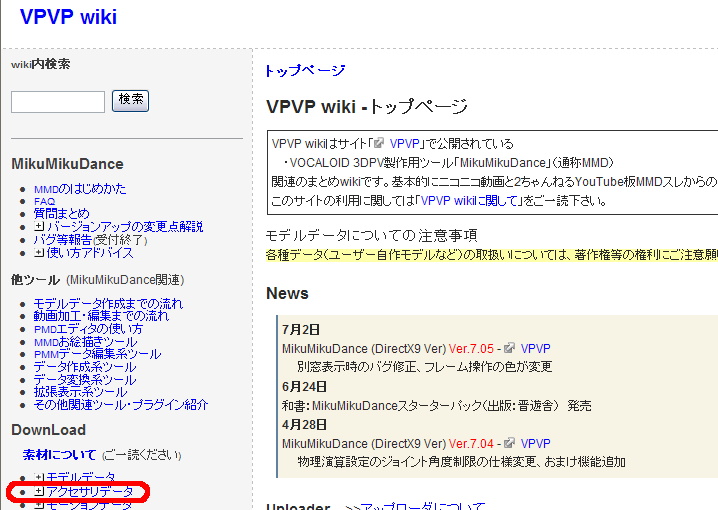This screenshot has width=718, height=510.
Task: Open MMDお絵描きツール link
Action: [x=85, y=342]
